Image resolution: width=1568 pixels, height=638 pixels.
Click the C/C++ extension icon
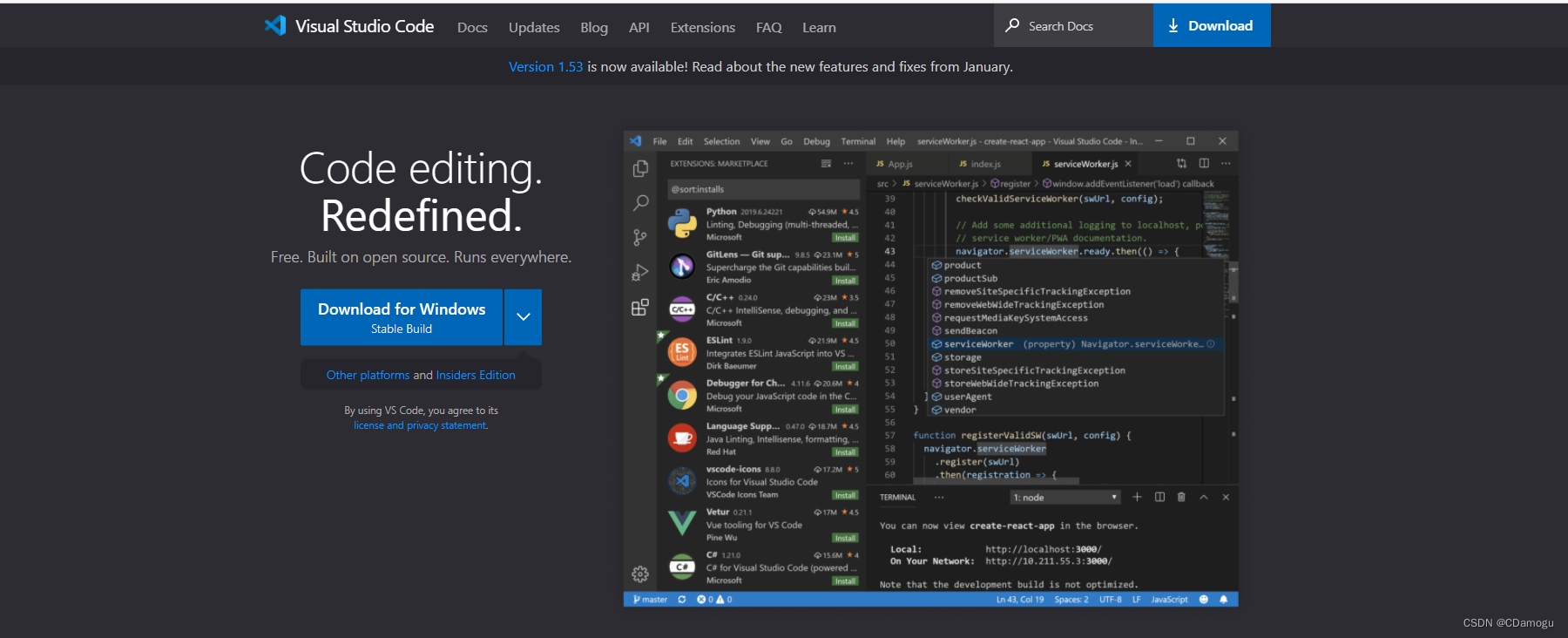point(682,309)
